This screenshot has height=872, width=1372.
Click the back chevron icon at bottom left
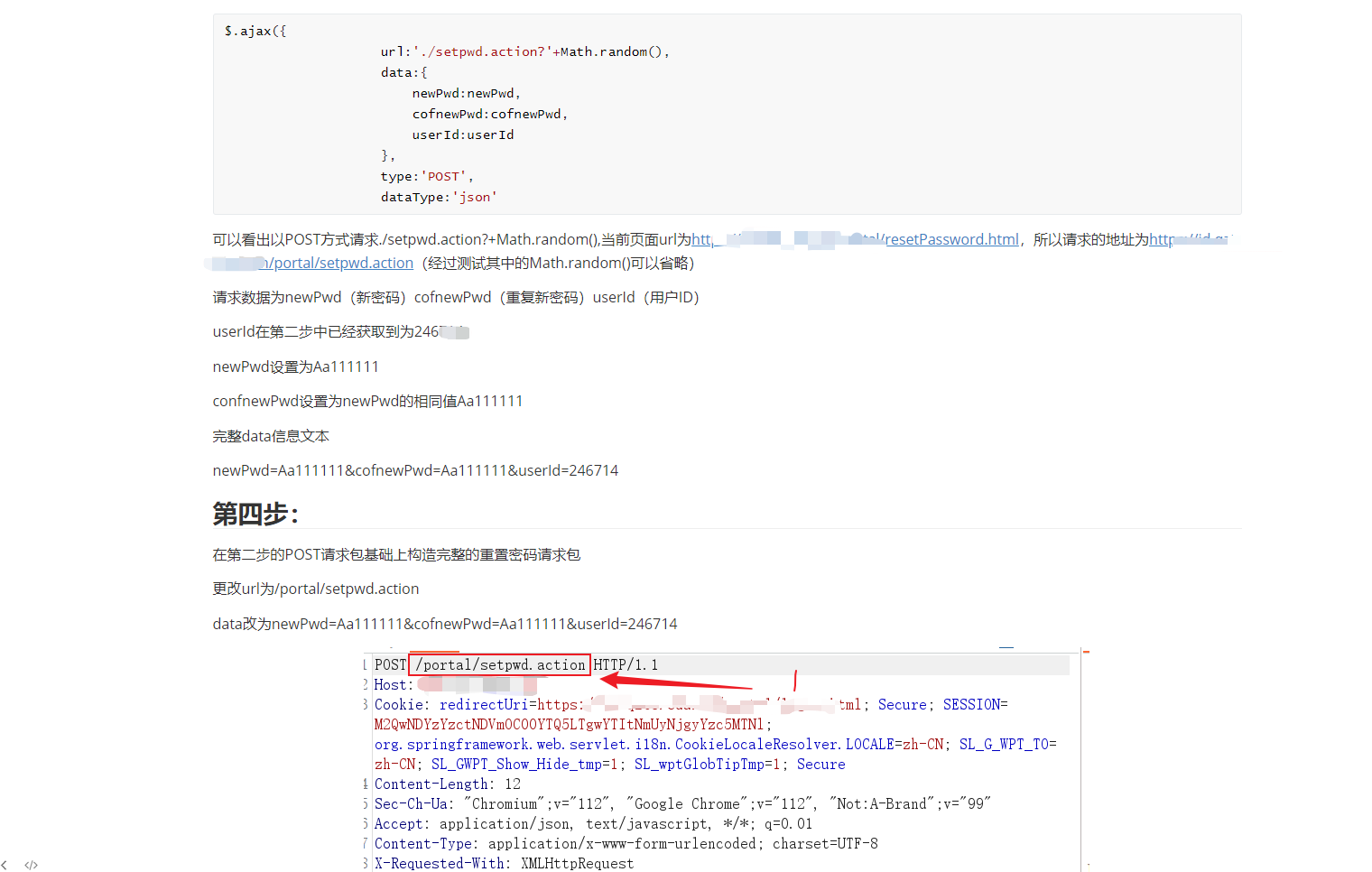(5, 865)
